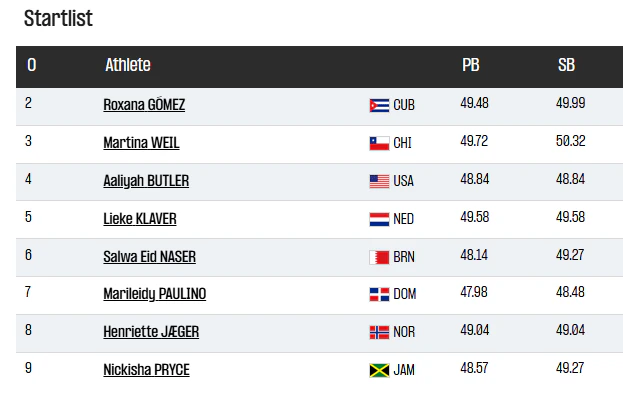Screen dimensions: 623x395
Task: Open Salwa Eid NASER athlete profile
Action: (149, 257)
